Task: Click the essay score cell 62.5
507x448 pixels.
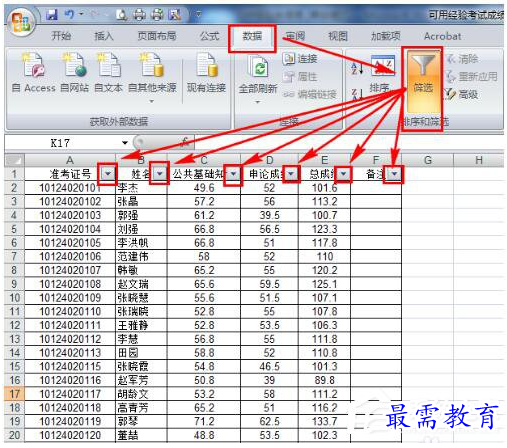Action: pos(269,421)
